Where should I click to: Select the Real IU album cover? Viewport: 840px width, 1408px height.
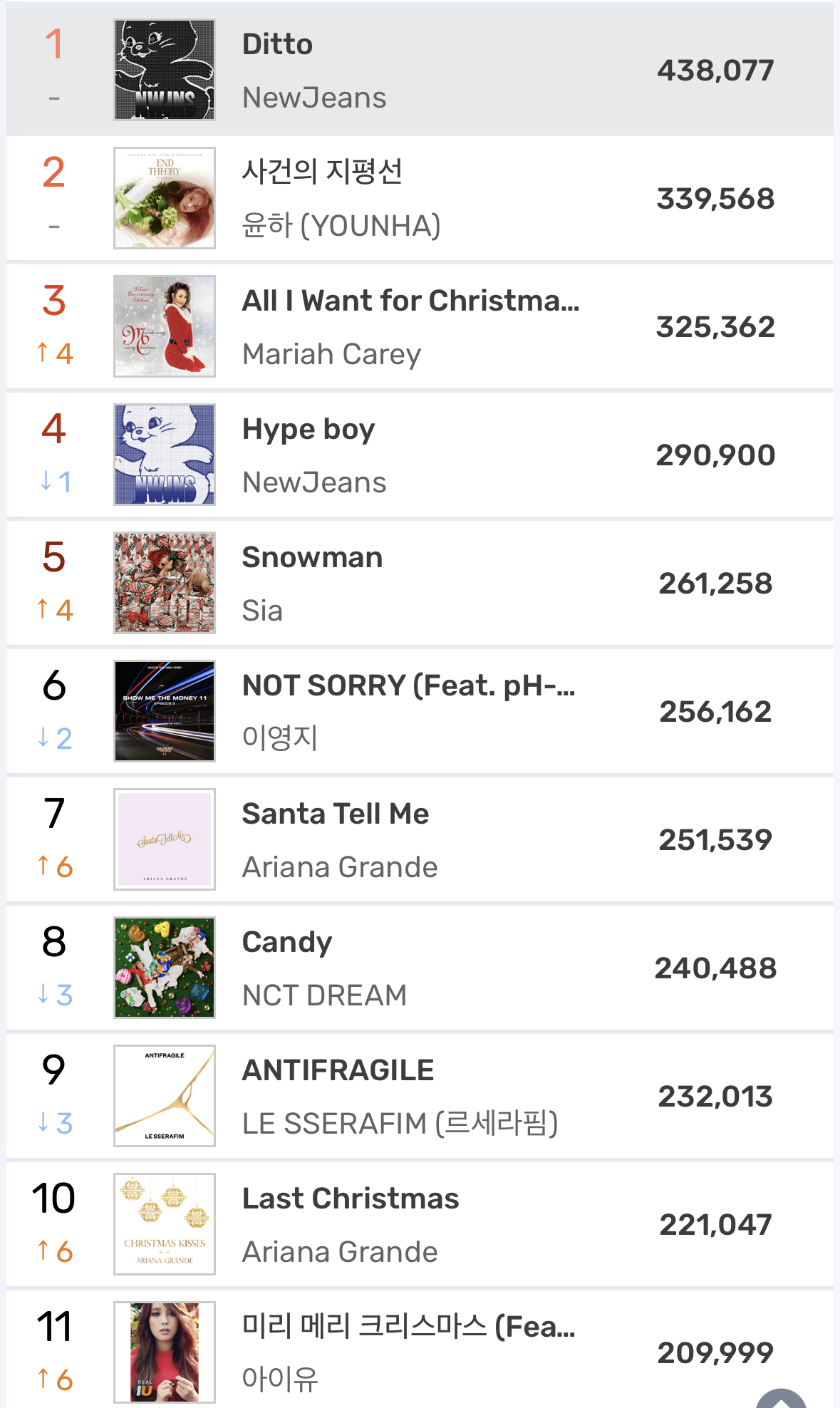pyautogui.click(x=165, y=1352)
